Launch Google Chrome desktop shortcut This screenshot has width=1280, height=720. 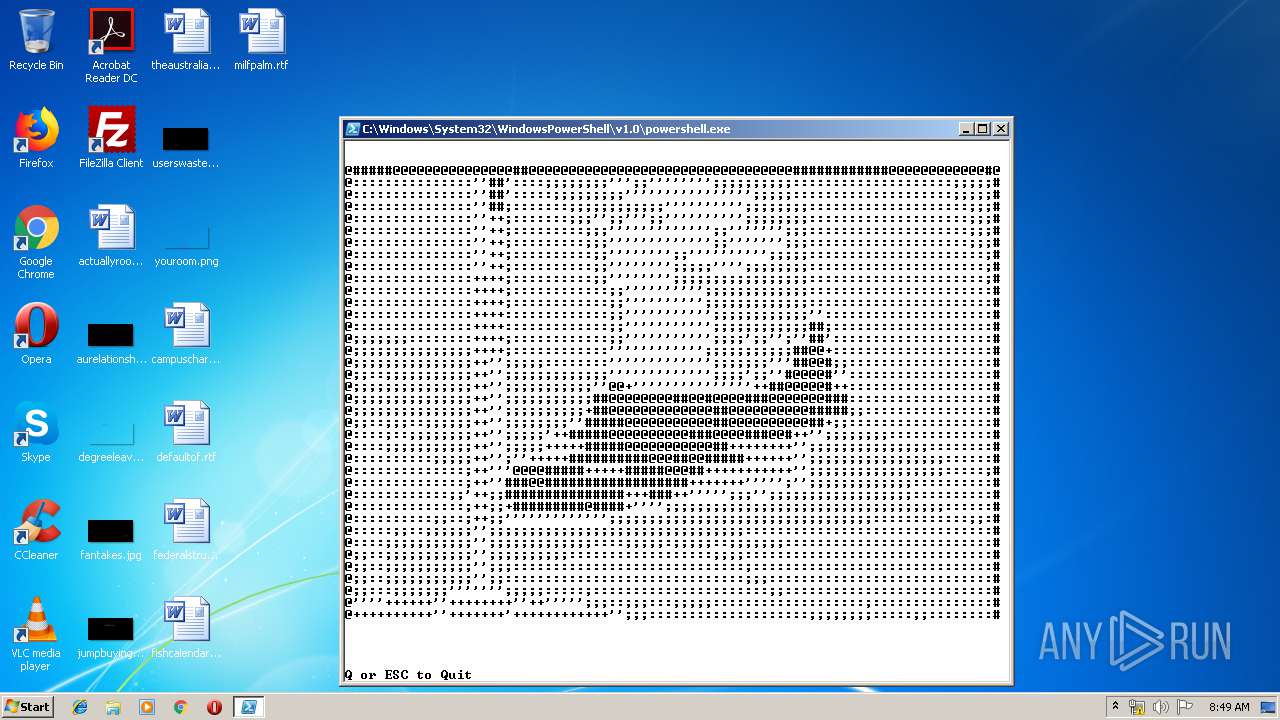click(x=36, y=242)
